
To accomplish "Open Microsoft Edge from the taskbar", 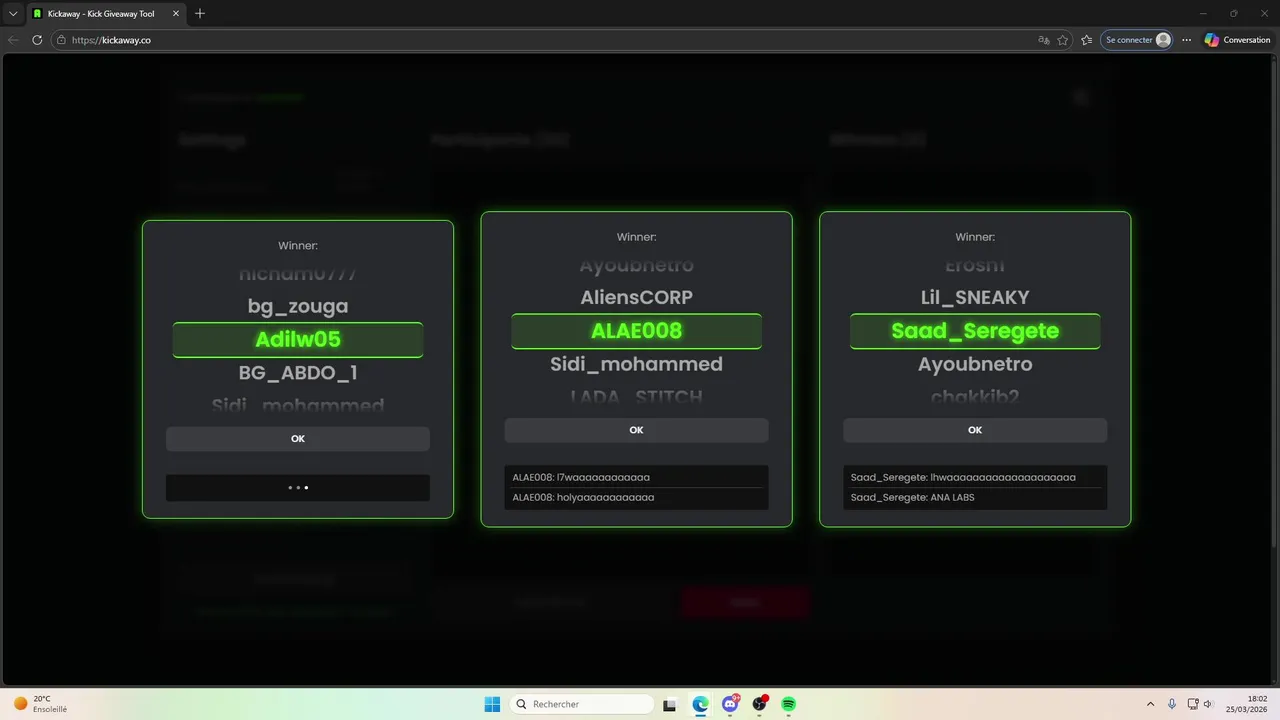I will (701, 704).
